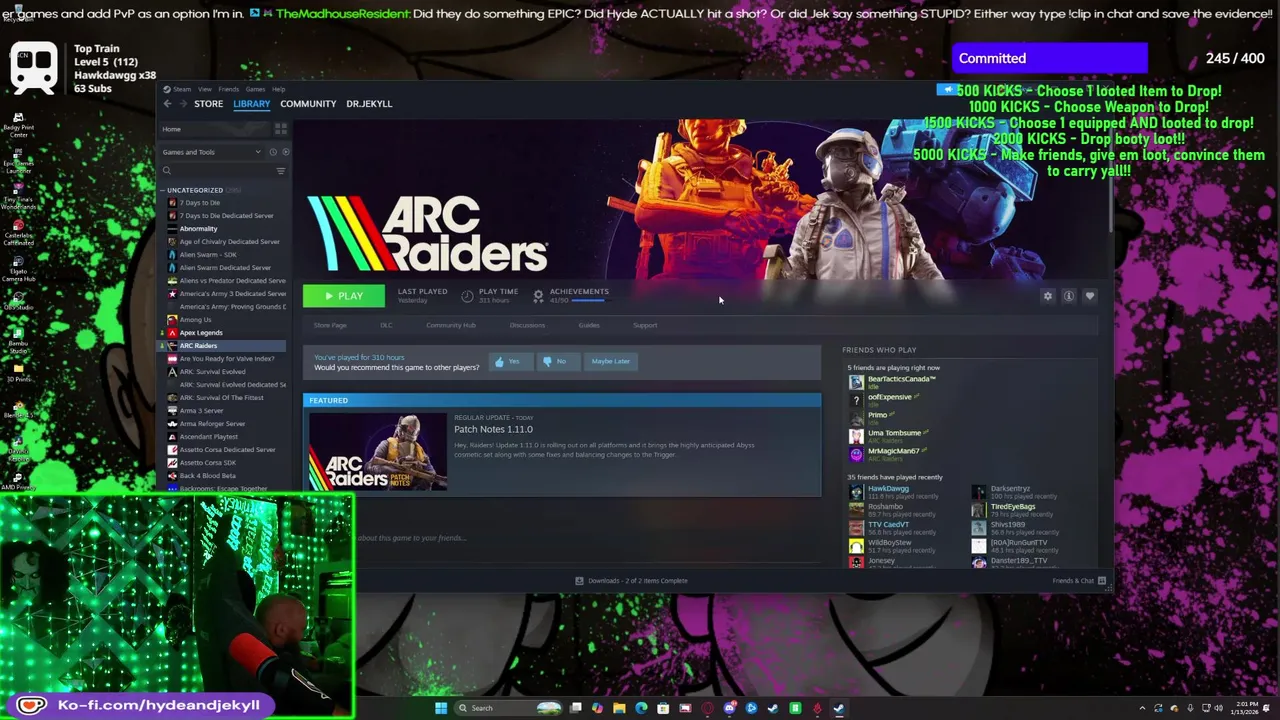The image size is (1280, 720).
Task: Open the game info icon
Action: 1069,296
